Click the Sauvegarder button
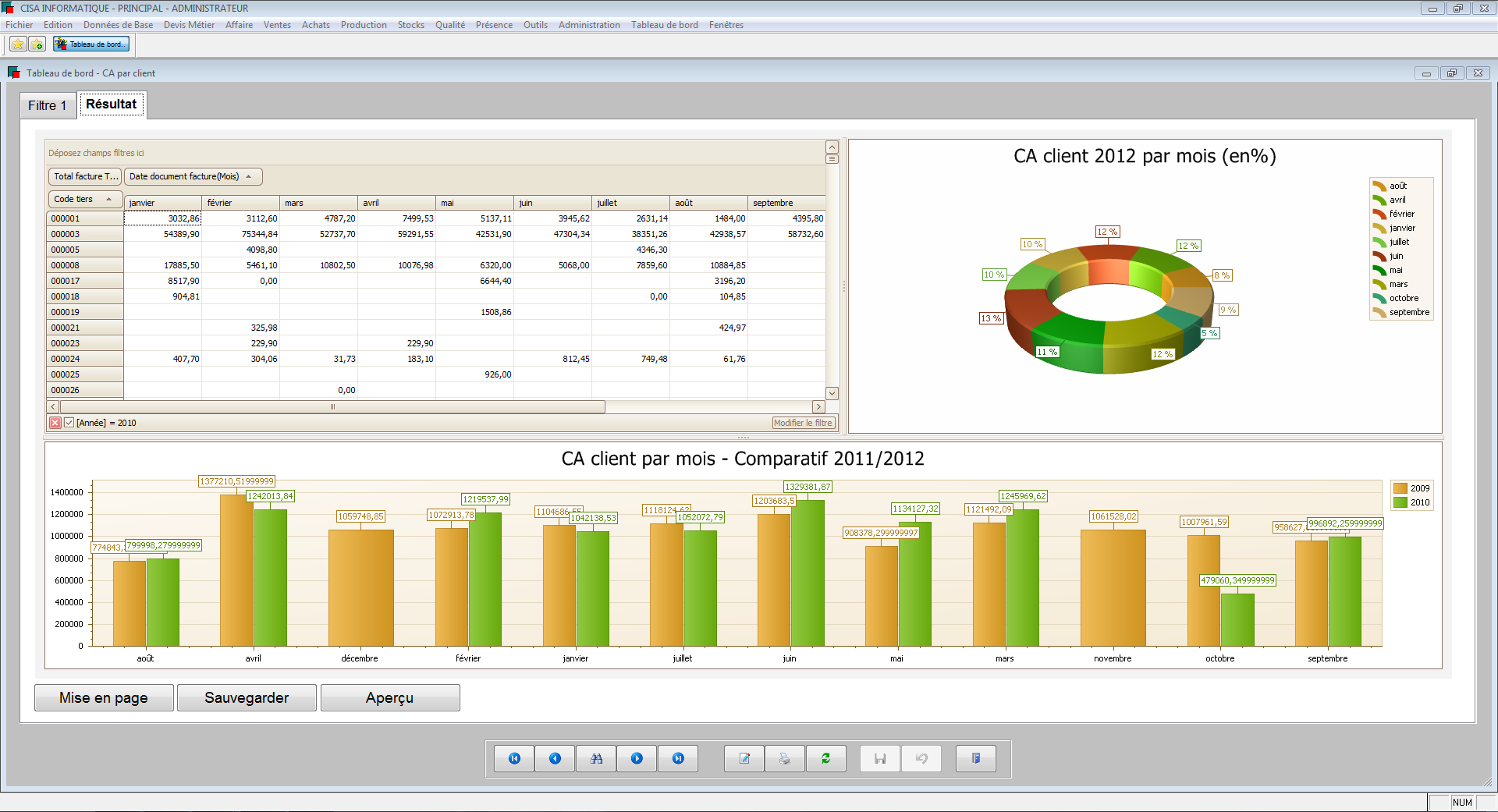1498x812 pixels. click(247, 698)
